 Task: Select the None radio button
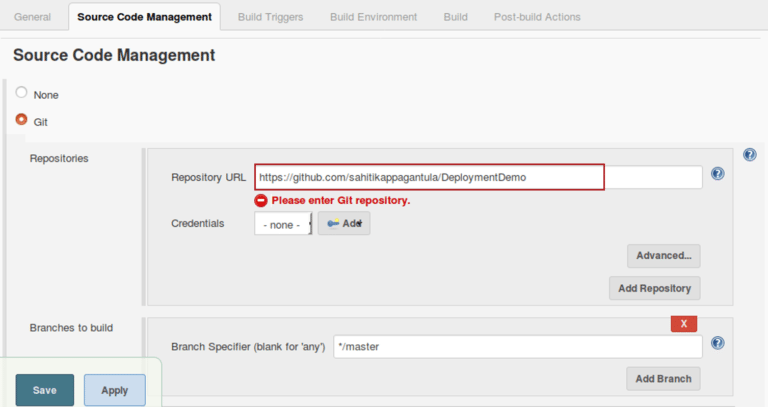coord(22,93)
